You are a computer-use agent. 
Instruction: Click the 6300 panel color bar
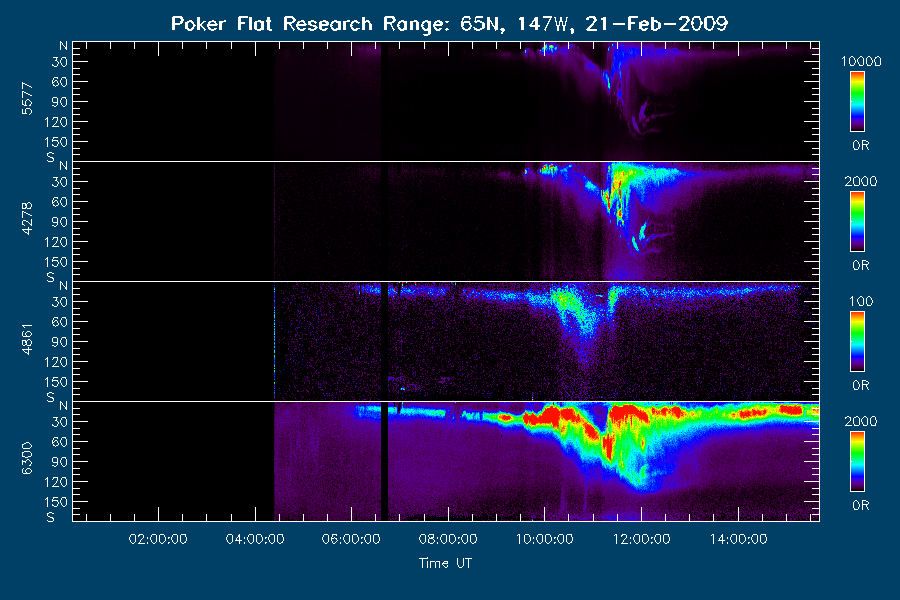858,462
